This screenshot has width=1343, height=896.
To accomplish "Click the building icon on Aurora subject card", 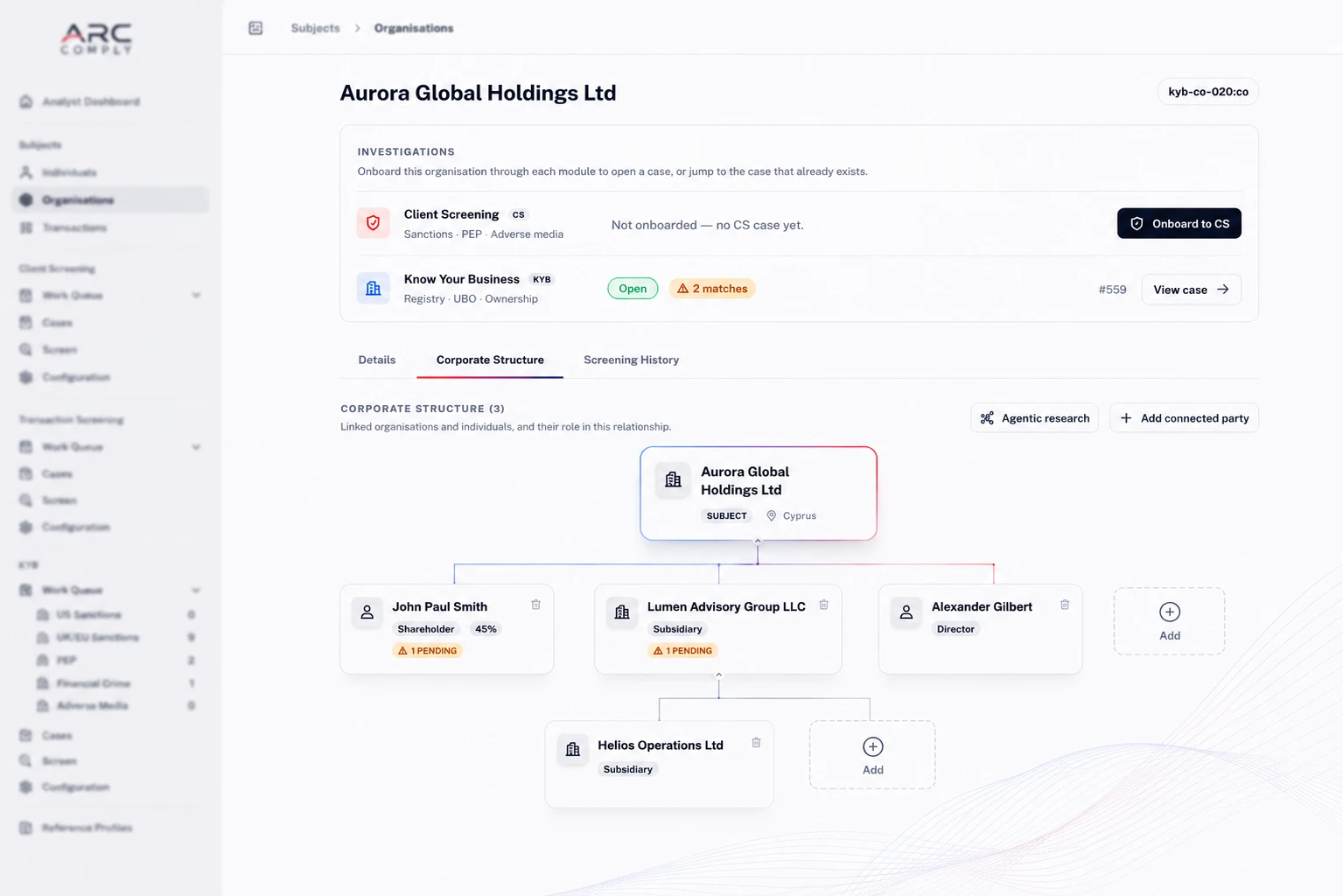I will [x=673, y=479].
